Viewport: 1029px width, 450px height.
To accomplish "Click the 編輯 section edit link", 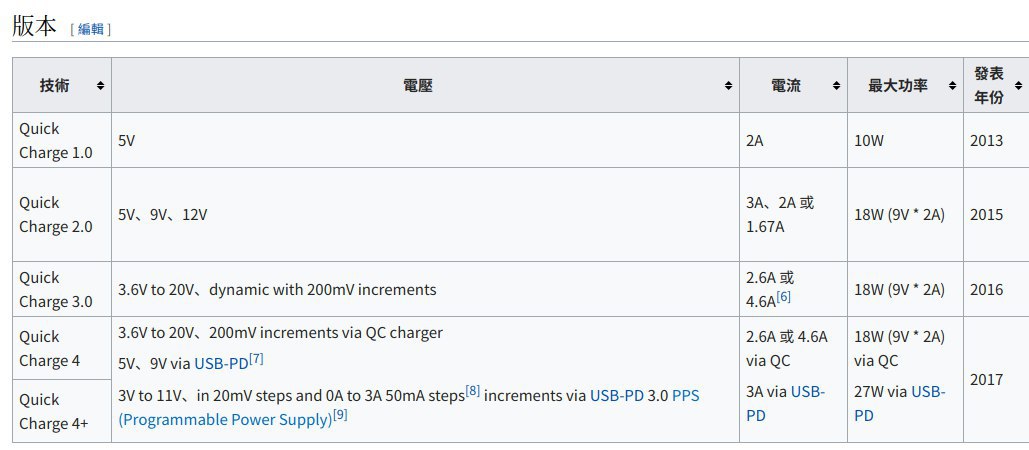I will 91,29.
